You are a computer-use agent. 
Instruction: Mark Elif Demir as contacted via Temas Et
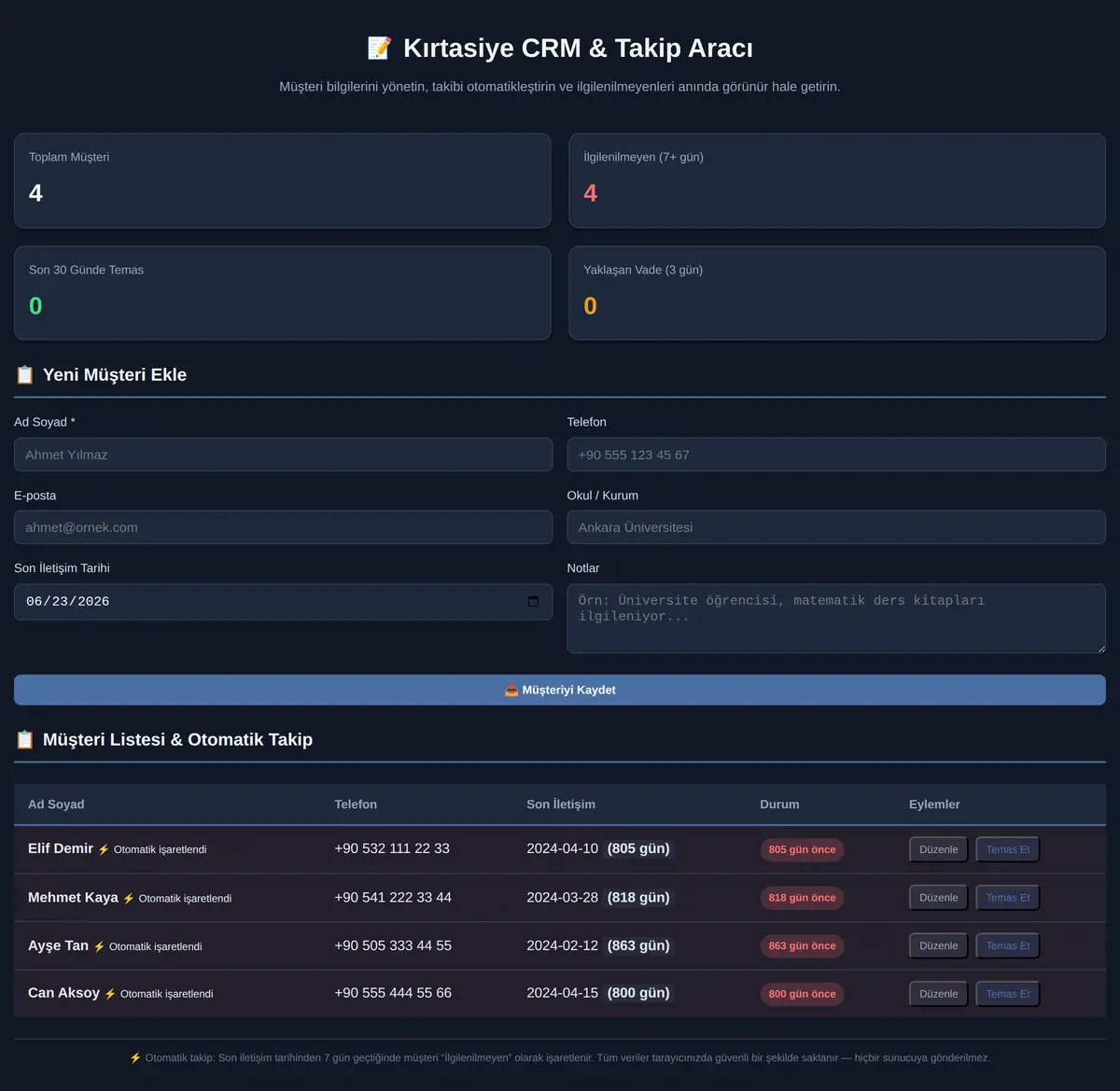(1008, 849)
